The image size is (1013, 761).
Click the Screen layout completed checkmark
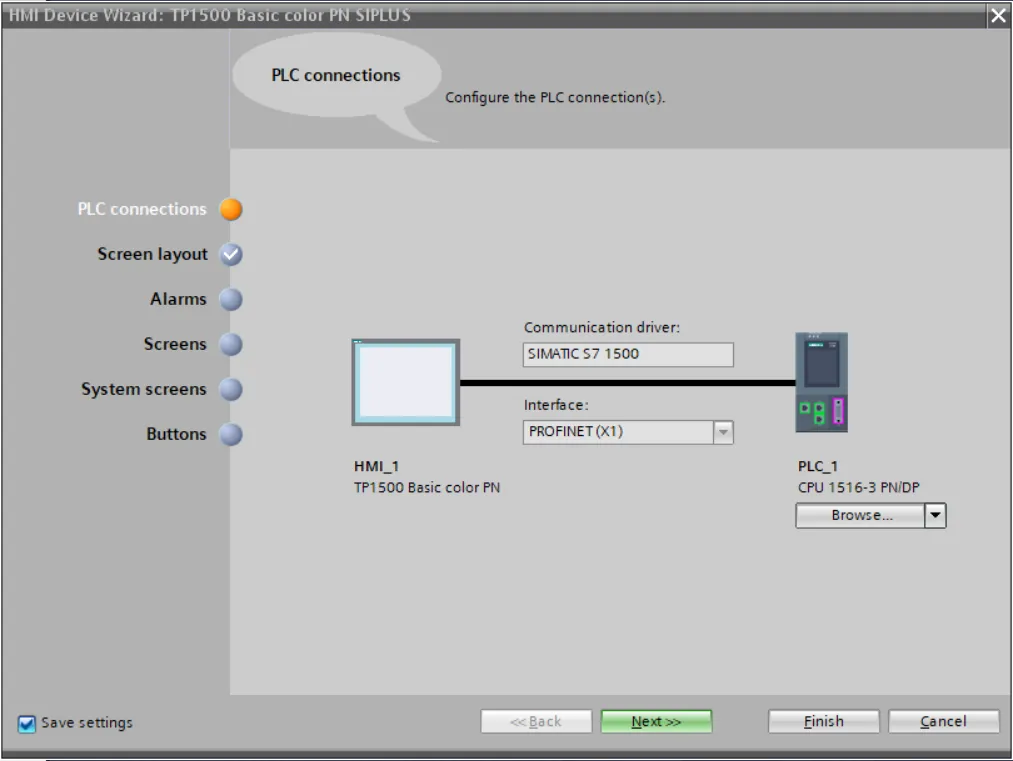point(230,254)
